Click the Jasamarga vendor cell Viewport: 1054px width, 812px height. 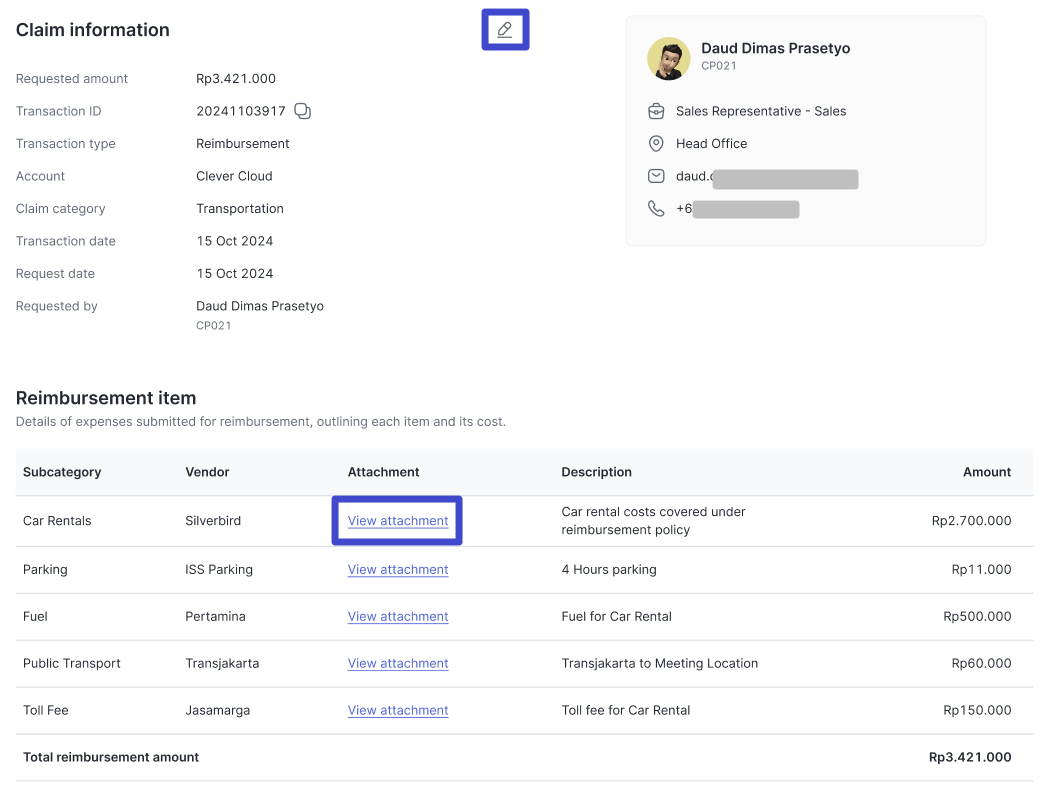(x=218, y=710)
